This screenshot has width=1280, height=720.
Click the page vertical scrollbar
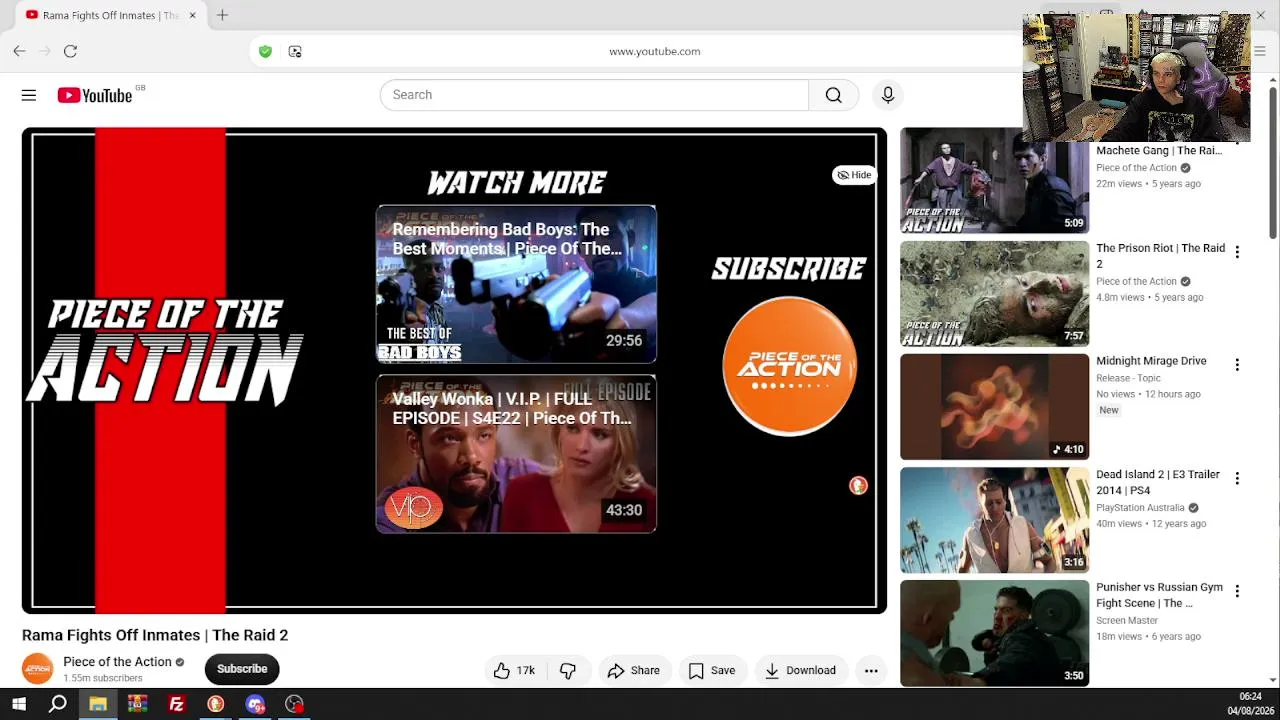pos(1272,165)
